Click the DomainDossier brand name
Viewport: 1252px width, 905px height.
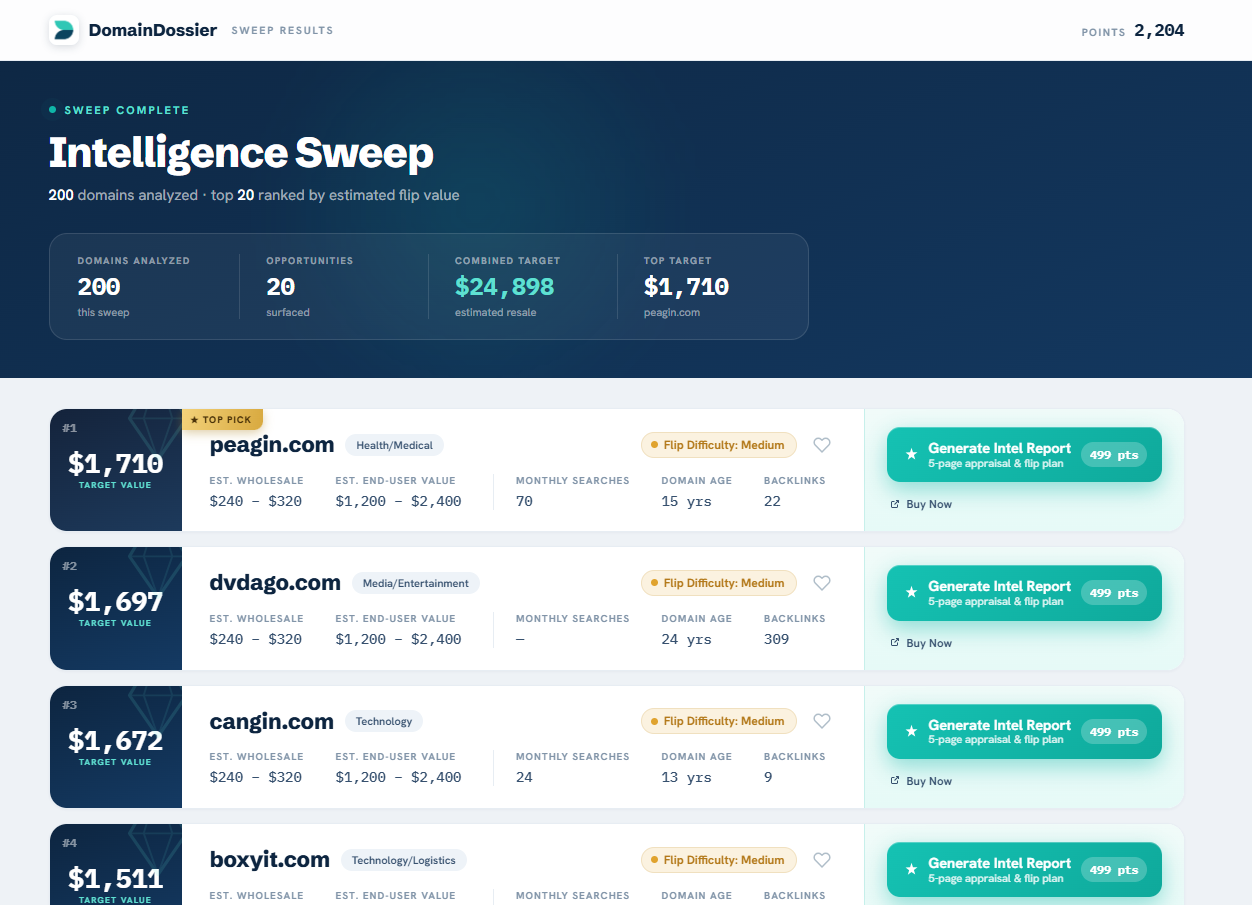point(153,30)
